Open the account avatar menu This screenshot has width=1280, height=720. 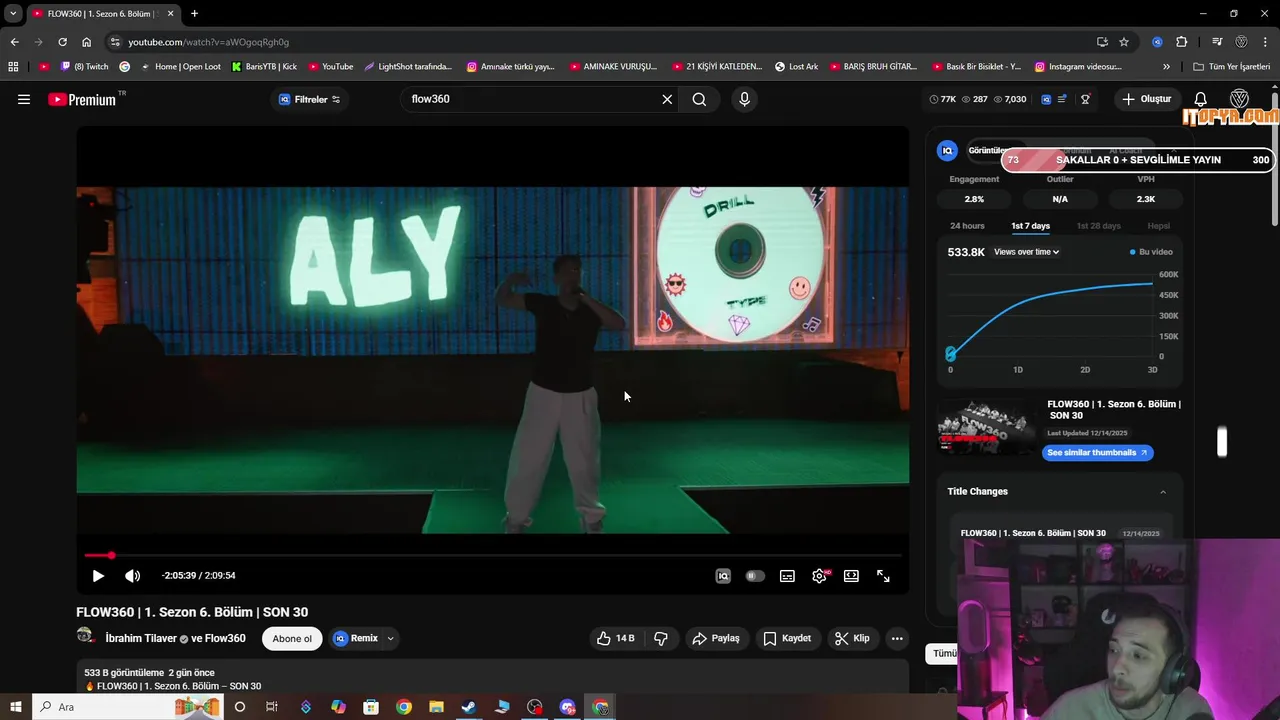point(1239,99)
